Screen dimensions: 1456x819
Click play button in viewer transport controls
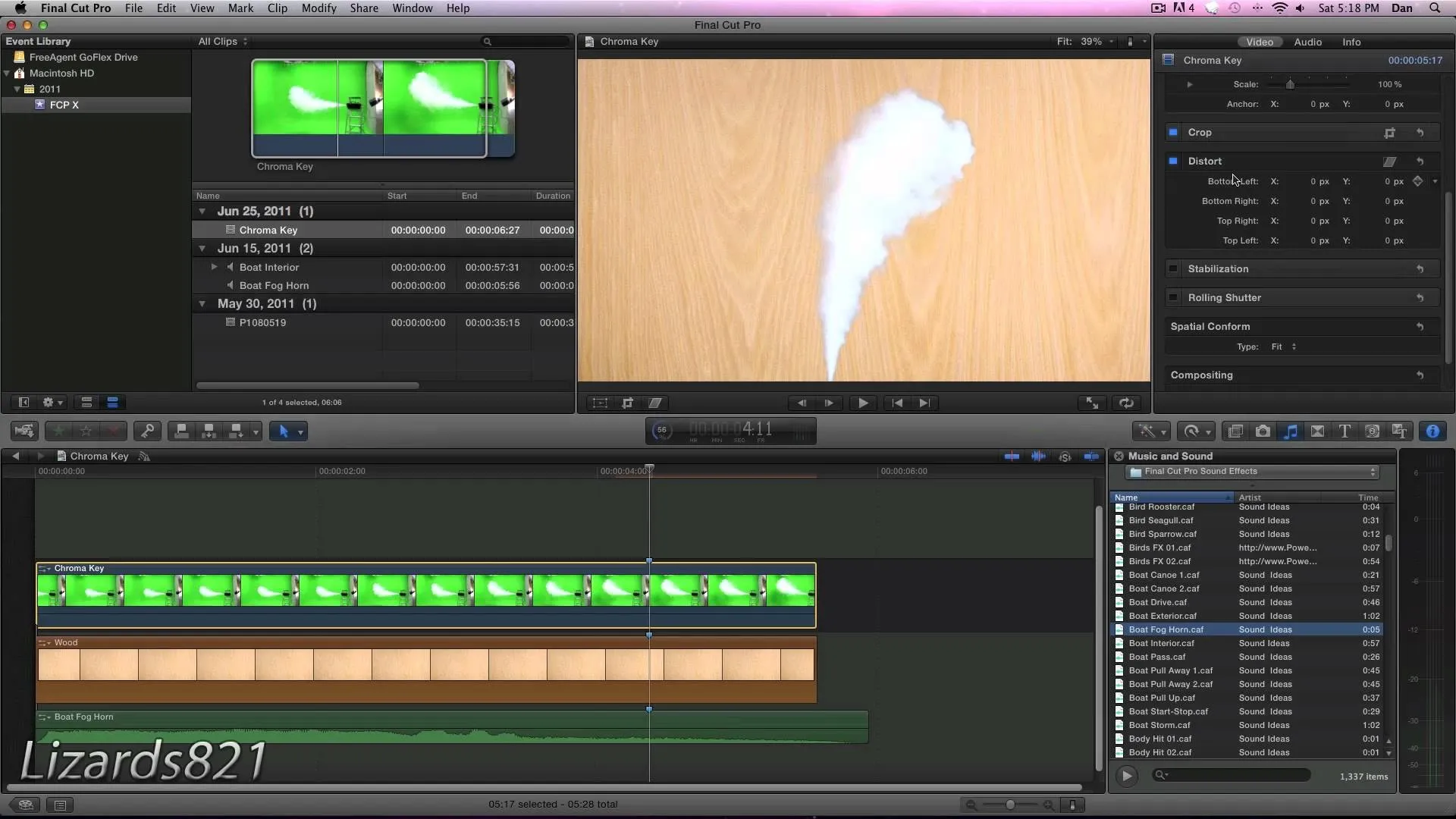[x=862, y=402]
